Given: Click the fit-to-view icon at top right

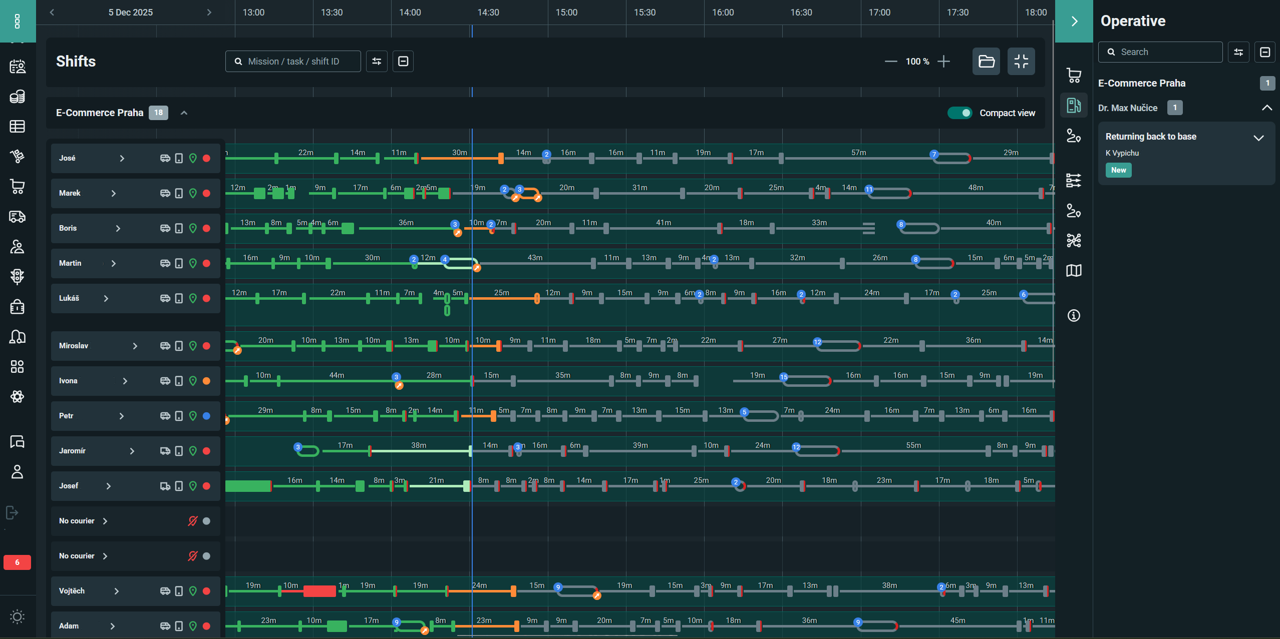Looking at the screenshot, I should point(1021,61).
